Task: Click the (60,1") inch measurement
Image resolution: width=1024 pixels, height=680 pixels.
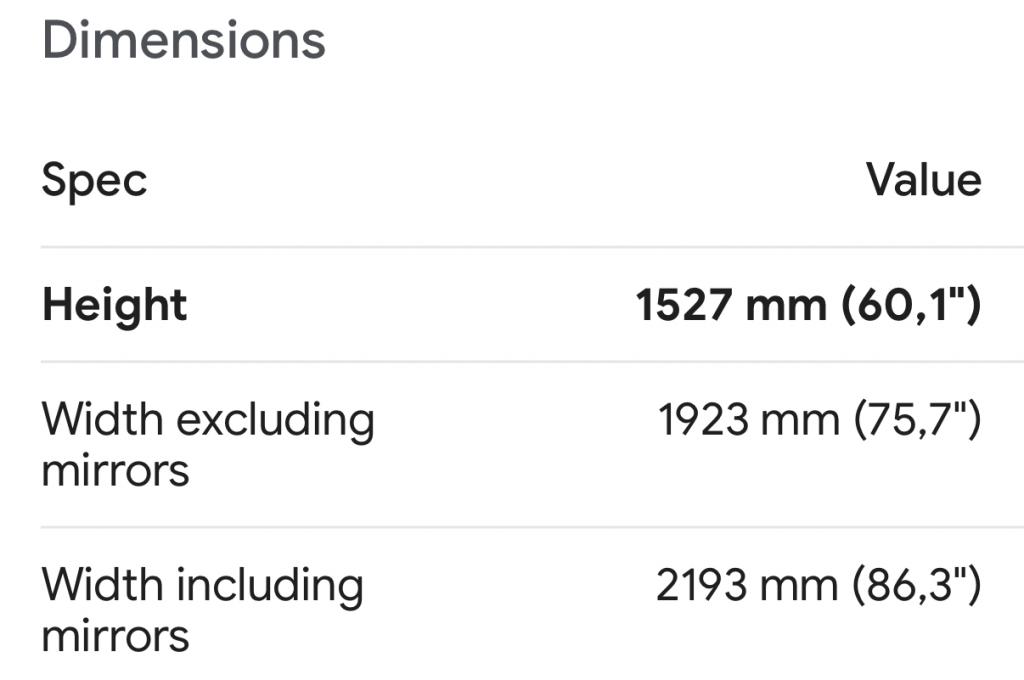Action: point(912,305)
